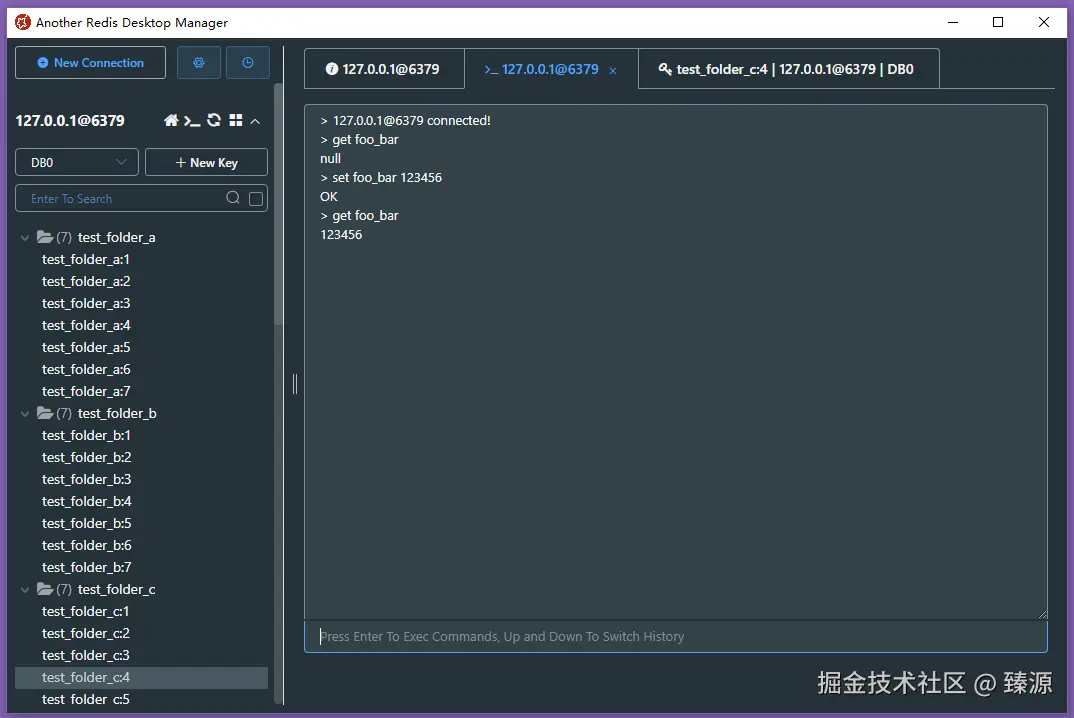The width and height of the screenshot is (1074, 718).
Task: Select the test_folder_a folder icon
Action: tap(45, 237)
